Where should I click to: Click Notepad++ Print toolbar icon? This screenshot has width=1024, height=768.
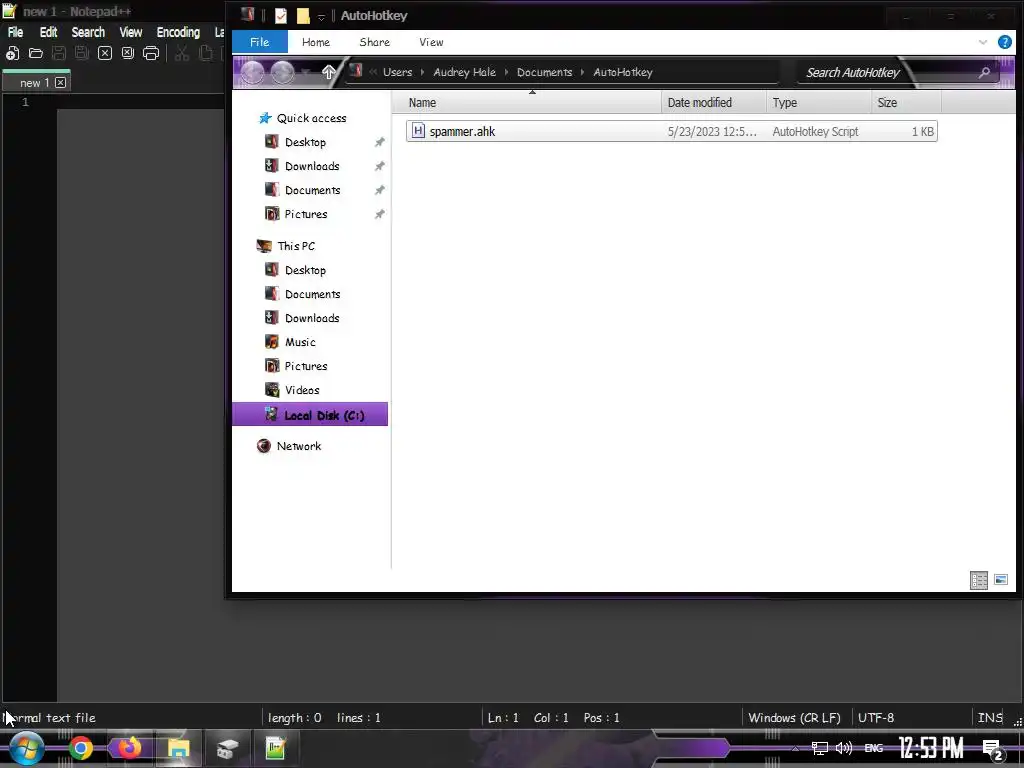click(x=151, y=54)
